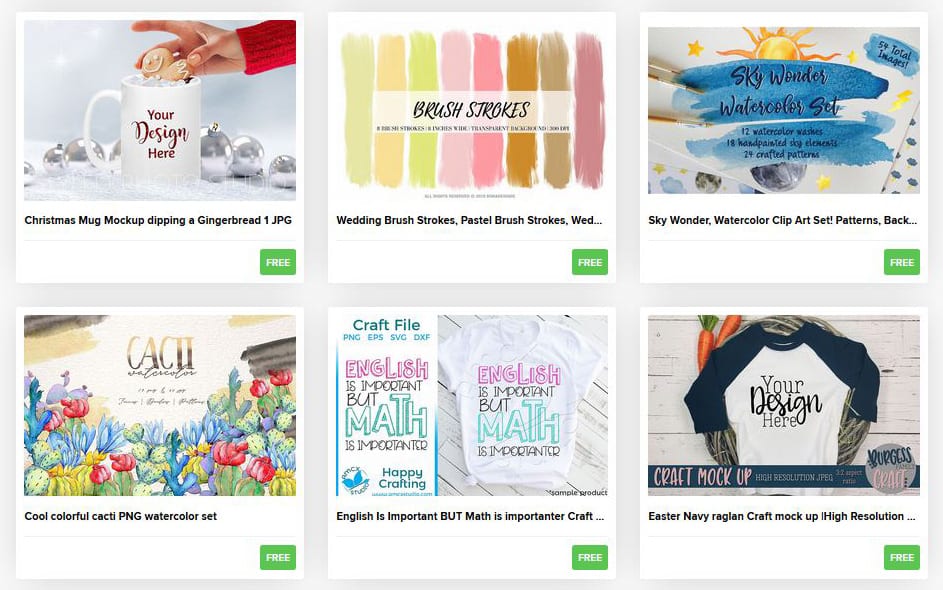This screenshot has height=590, width=943.
Task: Click FREE button under Christmas Mug Mockup
Action: point(278,262)
